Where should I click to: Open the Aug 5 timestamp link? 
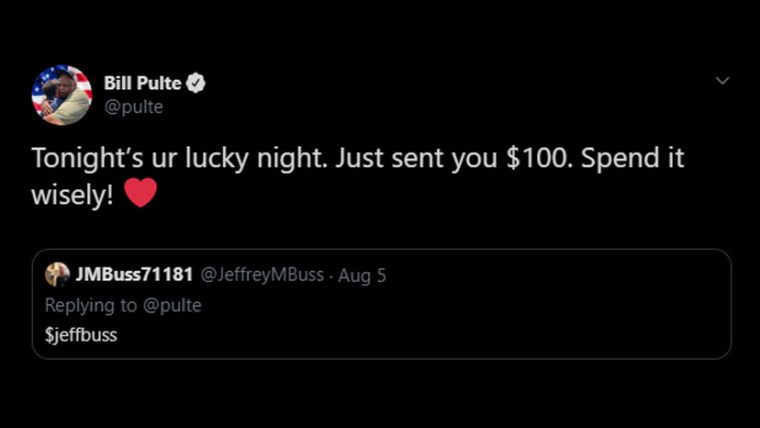[x=362, y=275]
